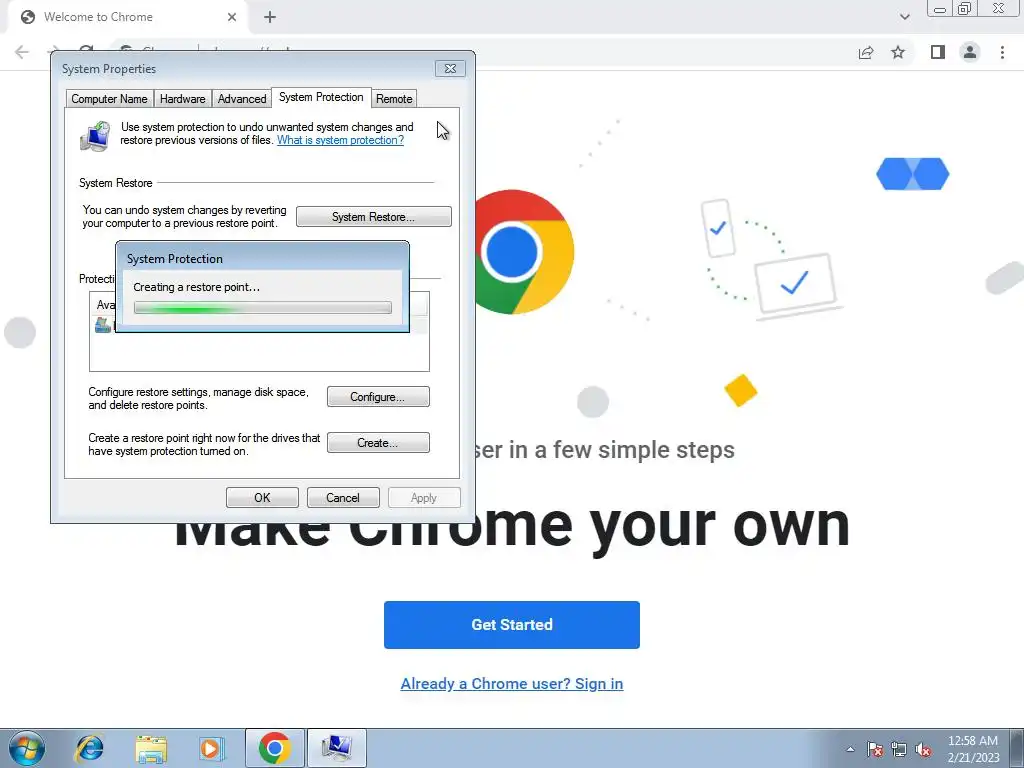Click the system protection computer shield icon

click(x=96, y=136)
